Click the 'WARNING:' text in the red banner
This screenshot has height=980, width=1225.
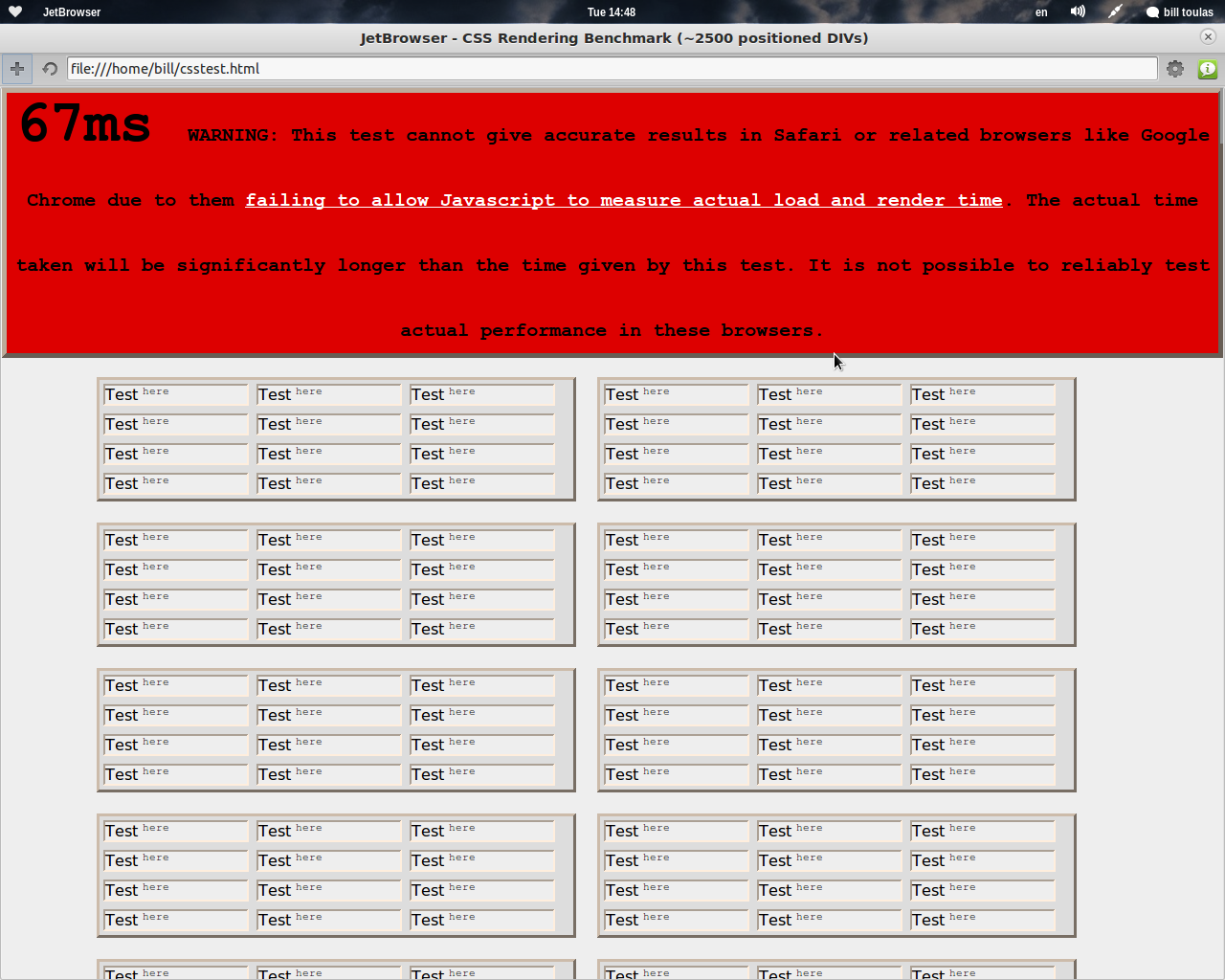click(x=233, y=135)
